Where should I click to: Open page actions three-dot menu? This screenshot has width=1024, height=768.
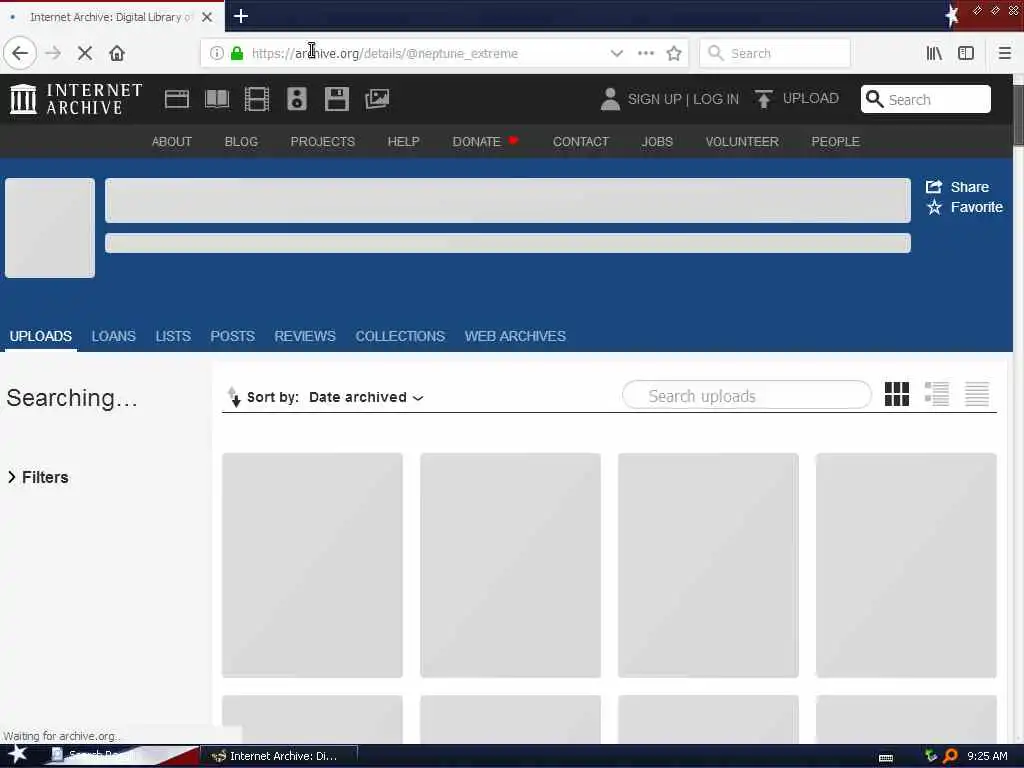pyautogui.click(x=645, y=53)
